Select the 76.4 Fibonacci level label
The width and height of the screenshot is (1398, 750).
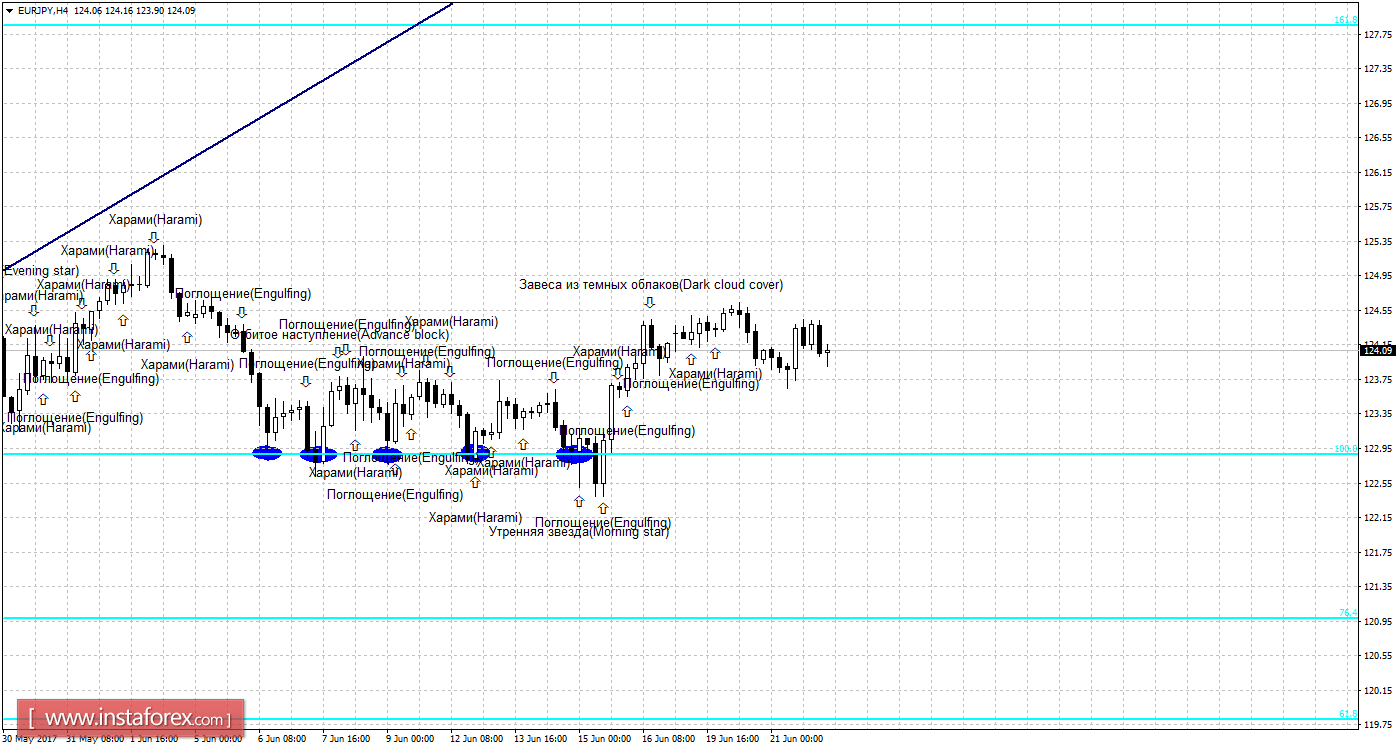pyautogui.click(x=1348, y=613)
